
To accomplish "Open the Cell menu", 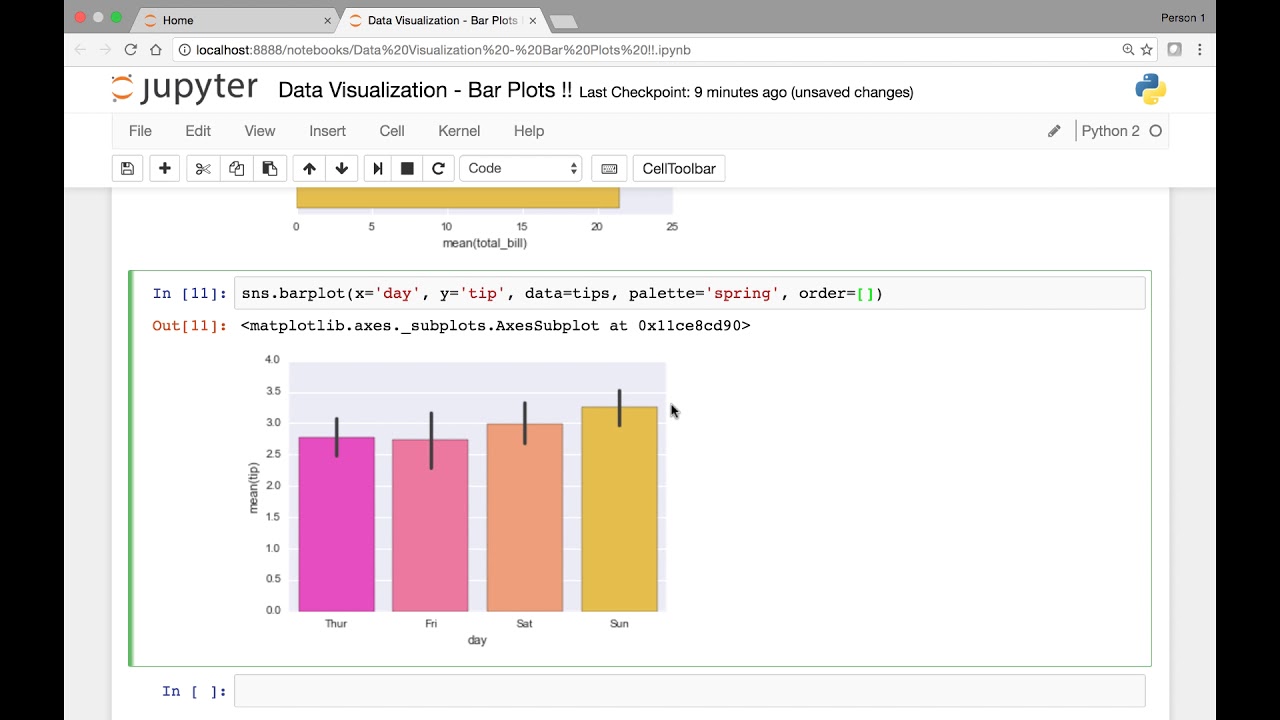I will (x=392, y=131).
